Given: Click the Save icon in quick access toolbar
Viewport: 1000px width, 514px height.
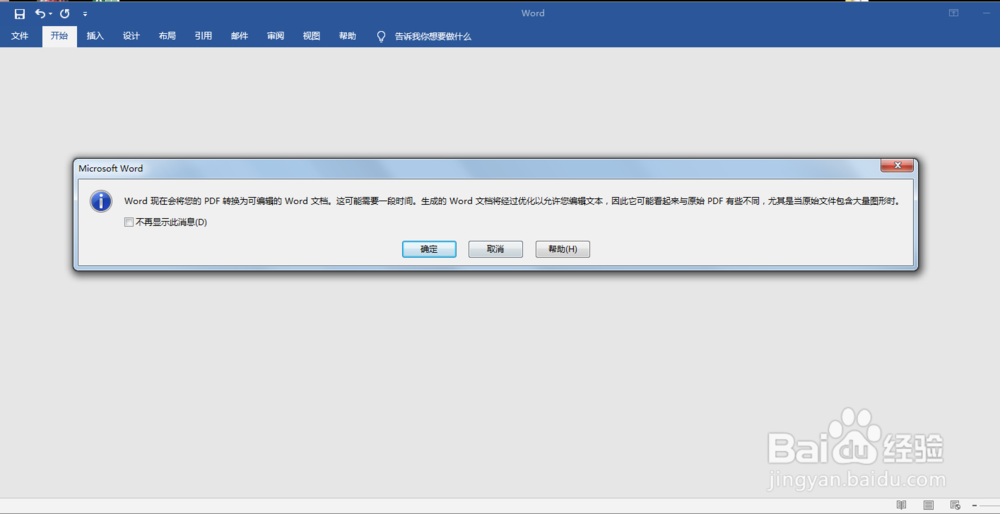Looking at the screenshot, I should pos(20,13).
